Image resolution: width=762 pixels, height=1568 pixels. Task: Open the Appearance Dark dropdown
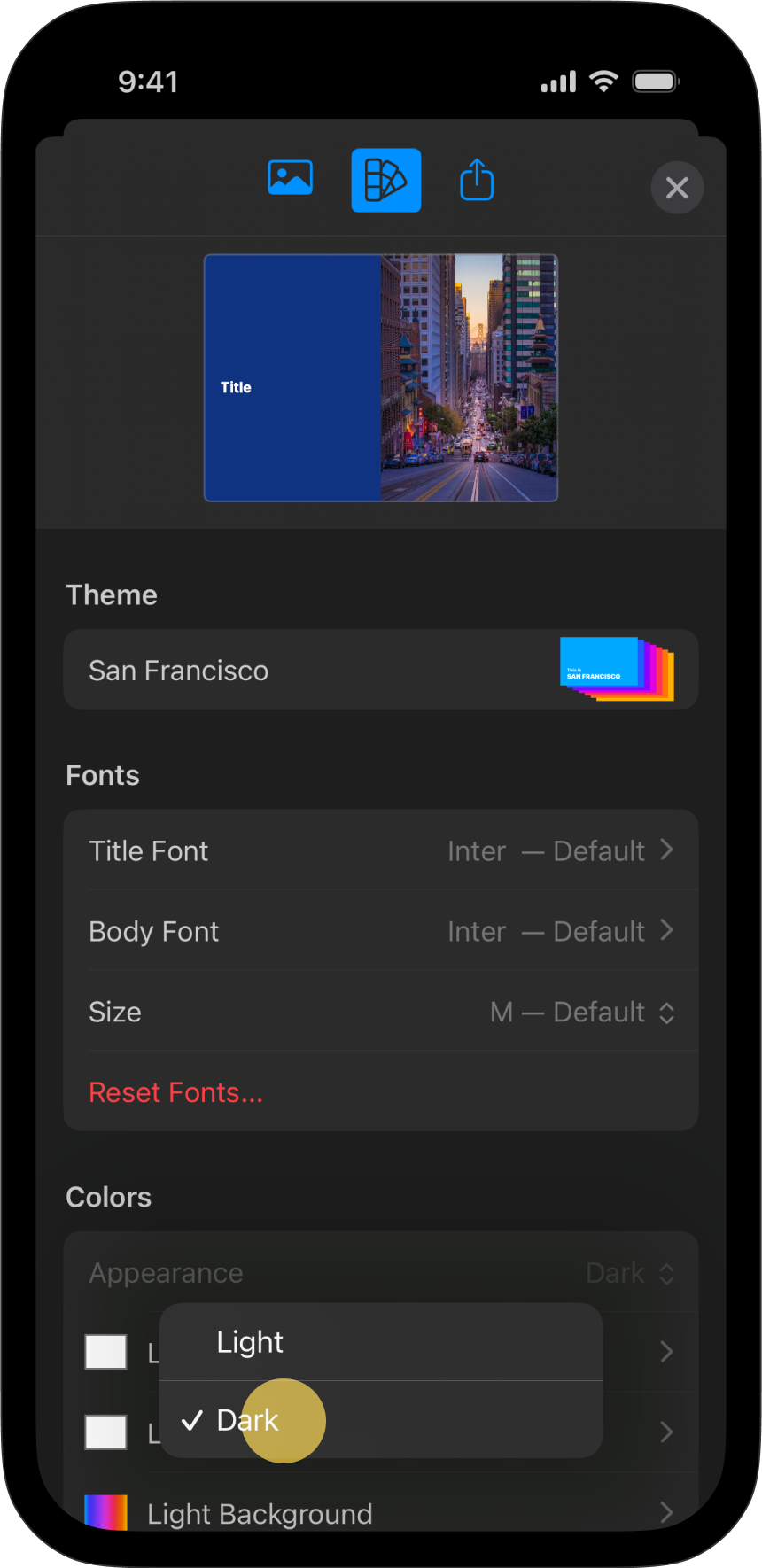pos(630,1273)
